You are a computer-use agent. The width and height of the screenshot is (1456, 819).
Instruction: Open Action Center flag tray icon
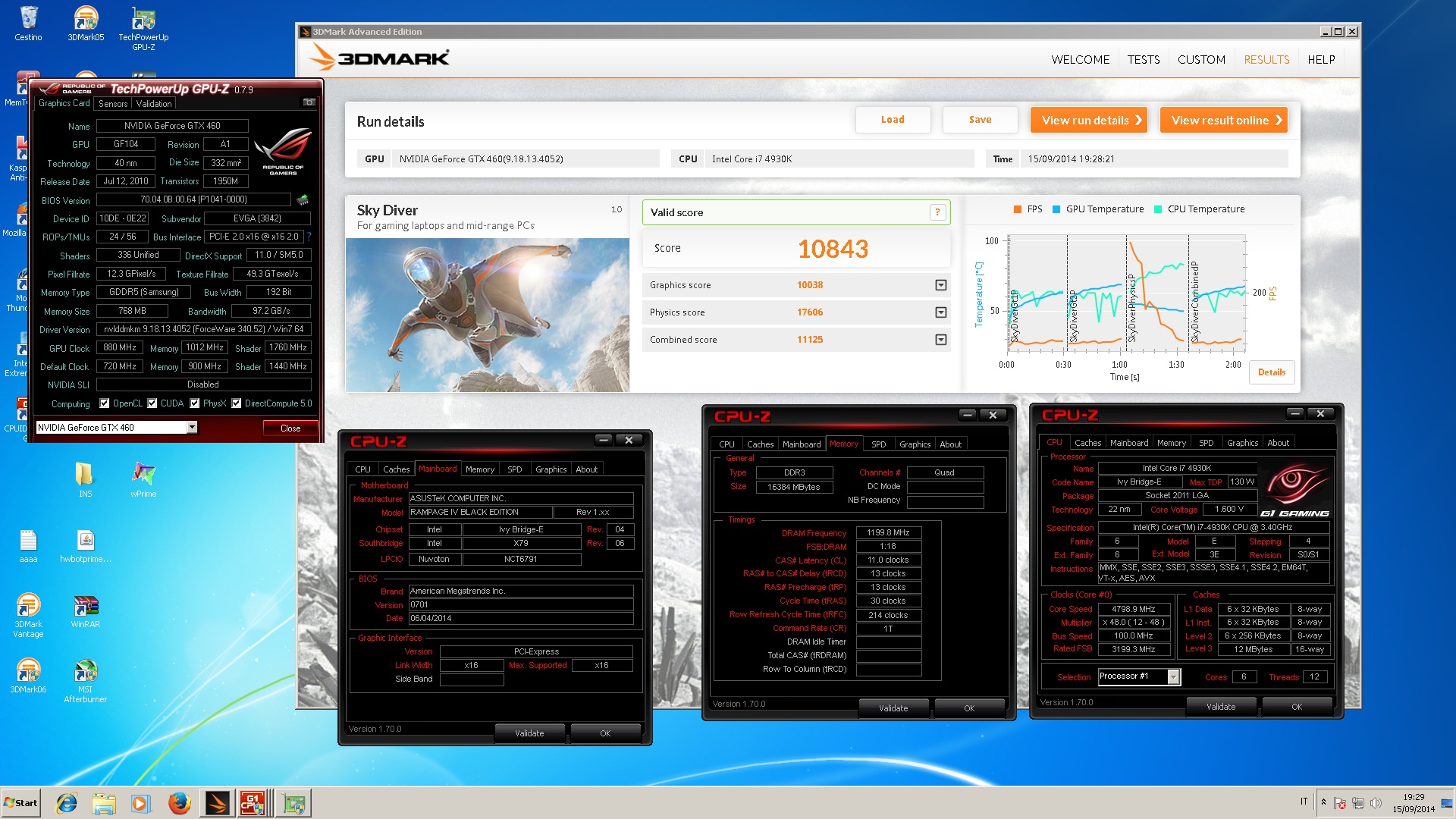click(x=1340, y=803)
